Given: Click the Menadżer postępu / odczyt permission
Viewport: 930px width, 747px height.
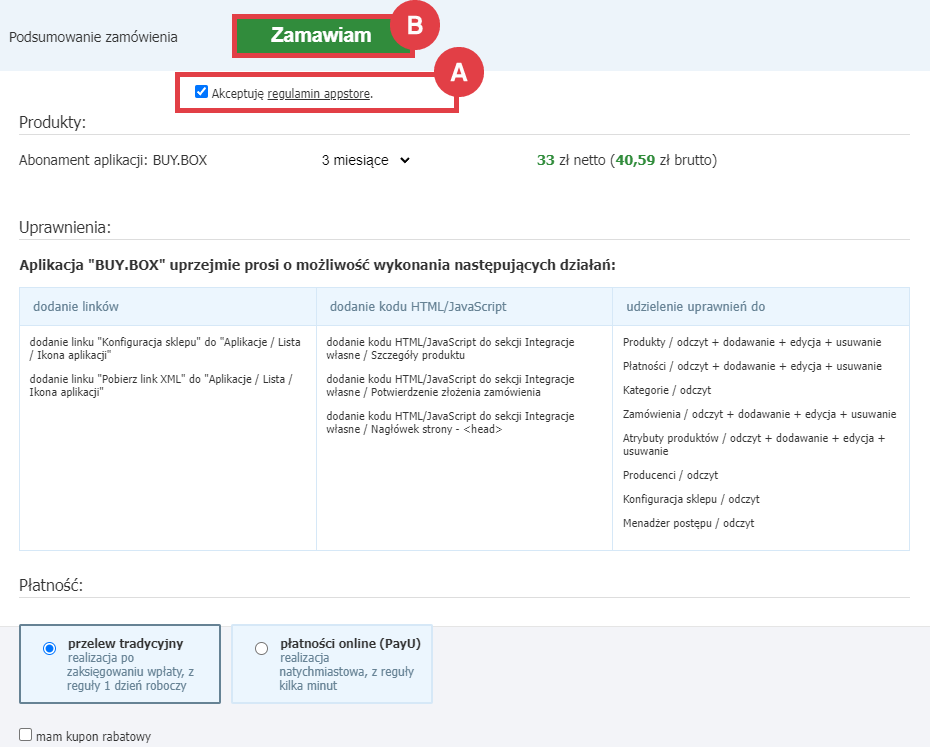Looking at the screenshot, I should click(x=688, y=523).
